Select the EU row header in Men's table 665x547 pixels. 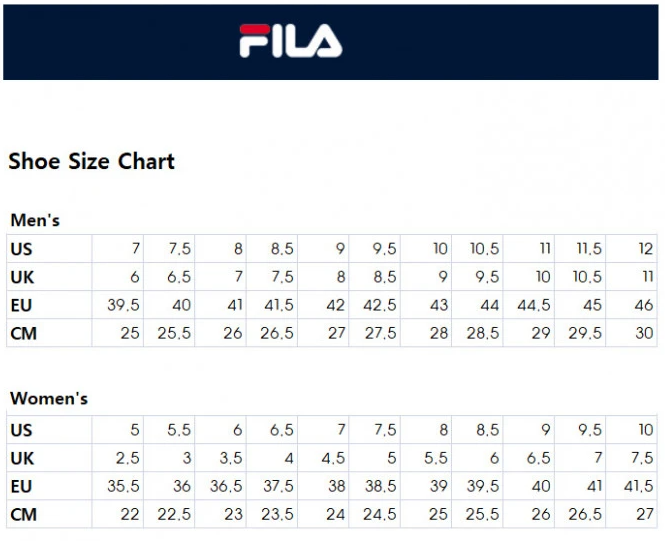point(22,305)
